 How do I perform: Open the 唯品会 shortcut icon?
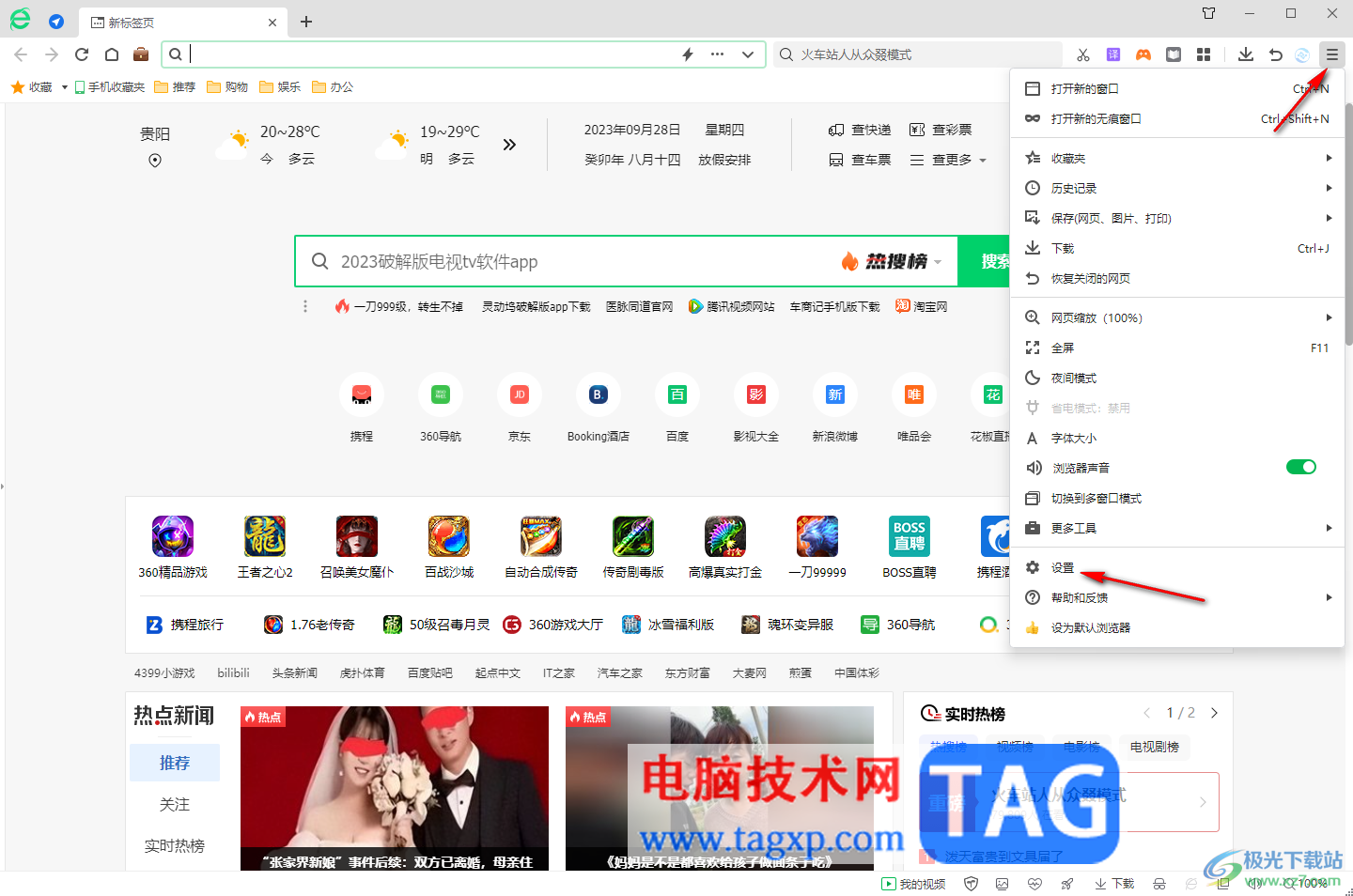pos(914,395)
